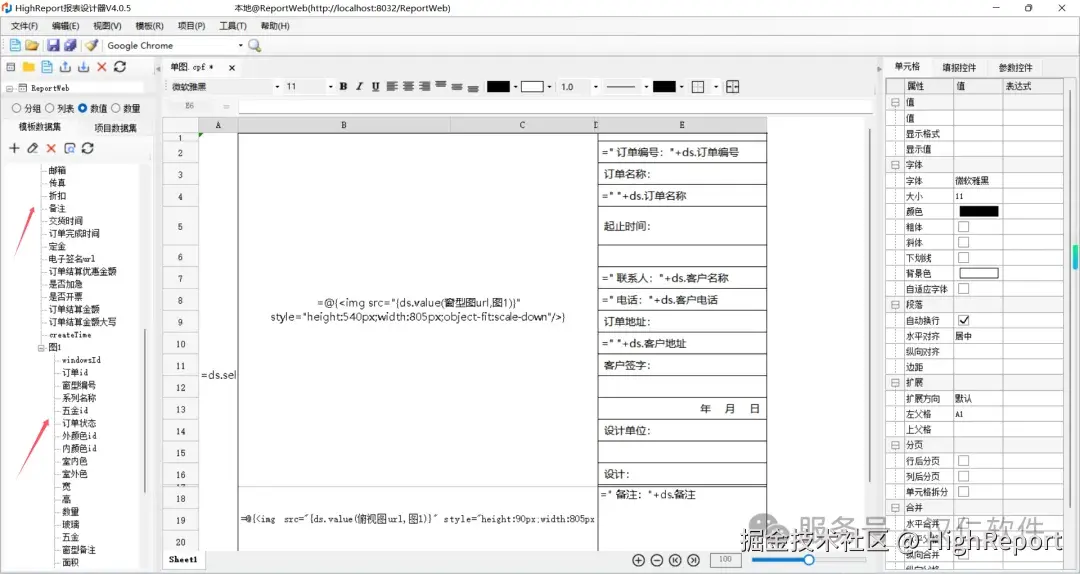Click the yellow folder icon in project panel toolbar
Screen dimensions: 1080x574
28,67
